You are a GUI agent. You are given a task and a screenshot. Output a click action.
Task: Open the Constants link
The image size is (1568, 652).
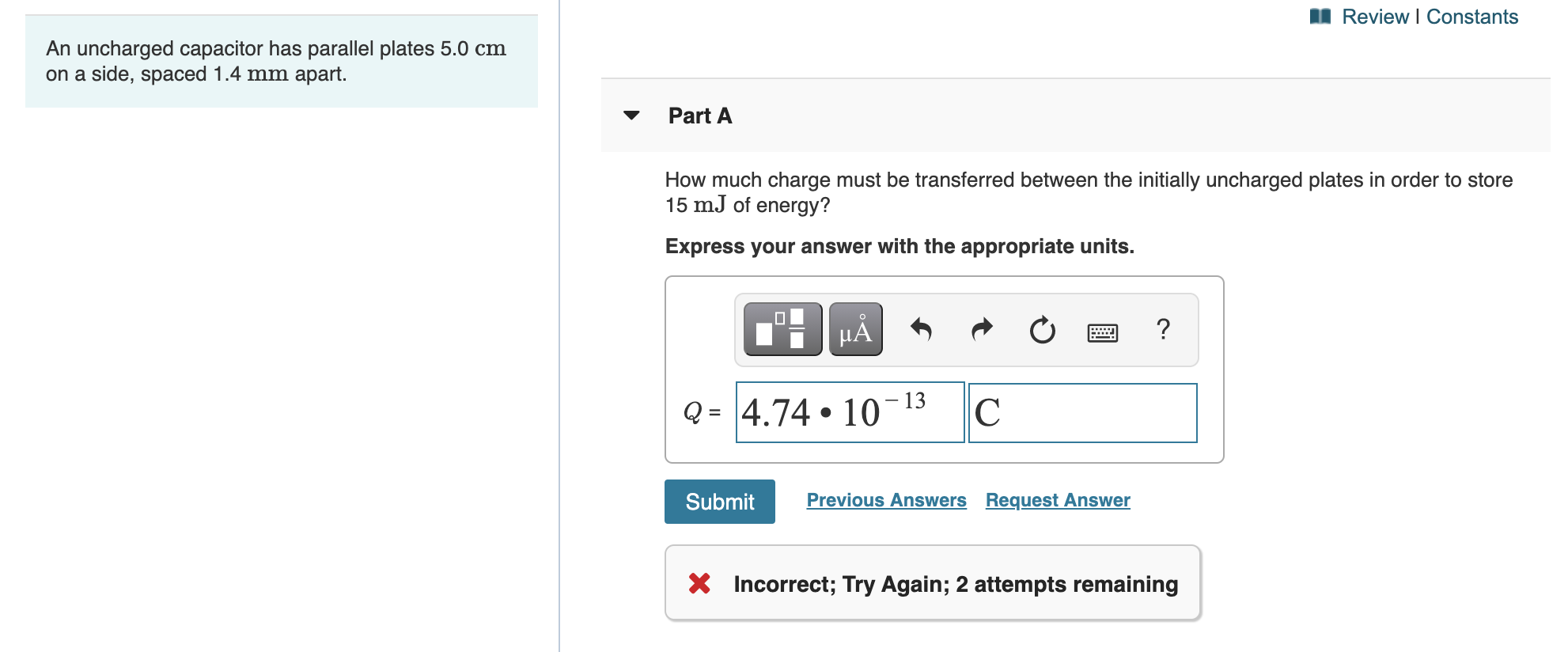1471,17
